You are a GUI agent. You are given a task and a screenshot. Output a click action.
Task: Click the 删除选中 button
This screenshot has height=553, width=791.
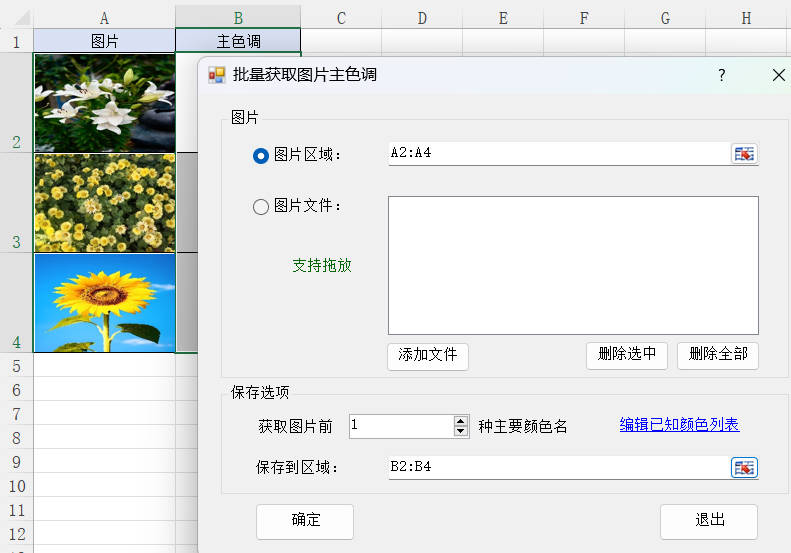(x=626, y=355)
